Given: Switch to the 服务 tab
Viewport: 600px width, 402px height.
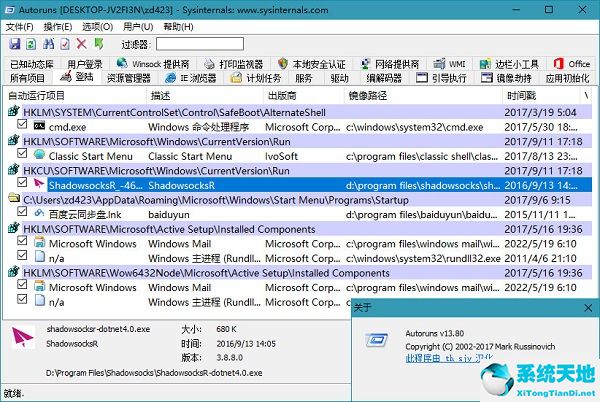Looking at the screenshot, I should pyautogui.click(x=304, y=78).
